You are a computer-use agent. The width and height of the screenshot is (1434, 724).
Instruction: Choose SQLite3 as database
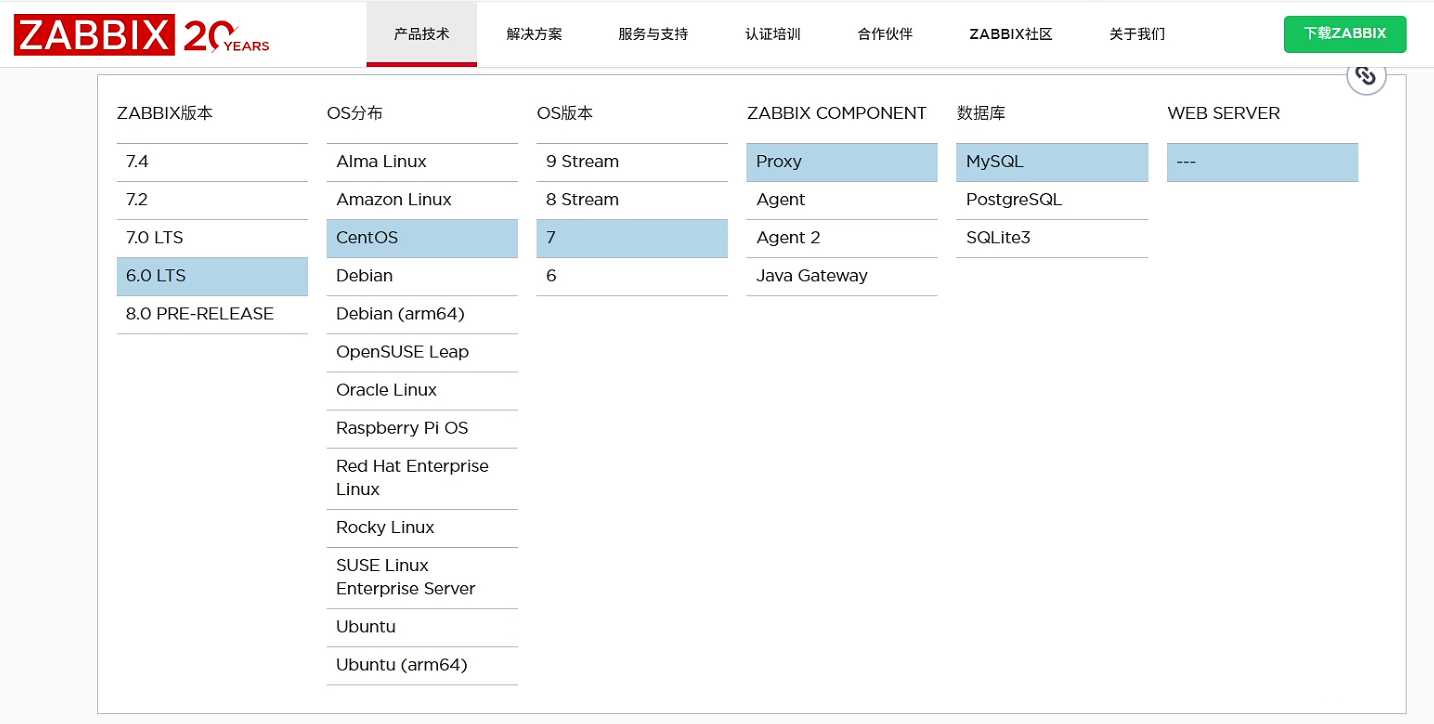1052,238
